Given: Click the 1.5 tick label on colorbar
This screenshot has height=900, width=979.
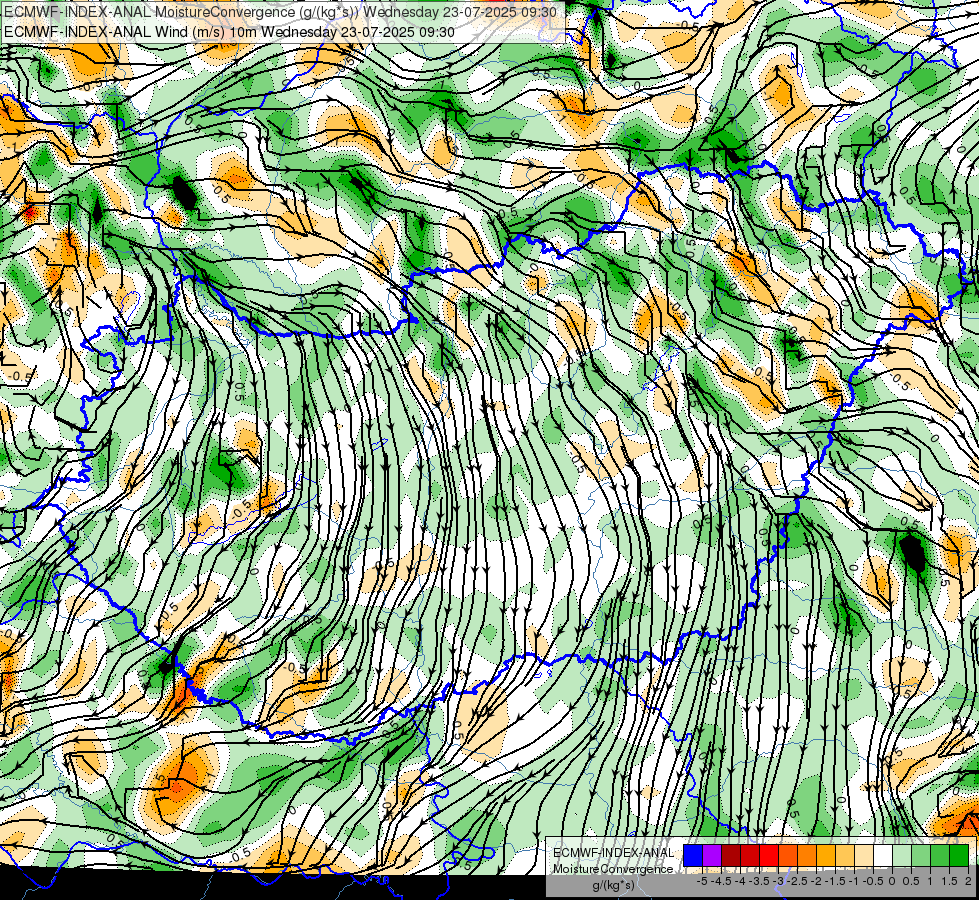Looking at the screenshot, I should pos(950,881).
